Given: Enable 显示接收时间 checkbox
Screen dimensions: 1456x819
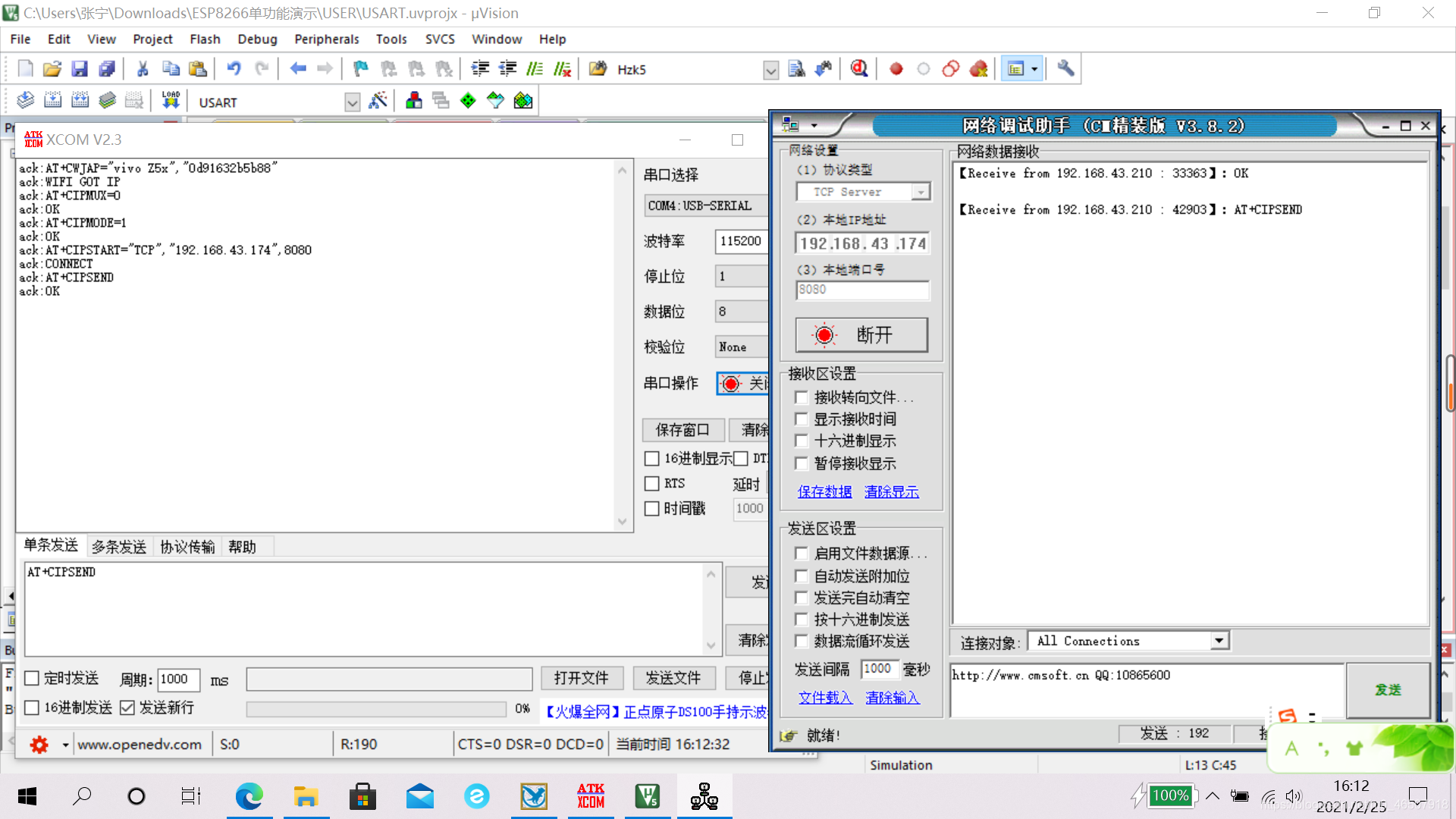Looking at the screenshot, I should click(x=802, y=419).
